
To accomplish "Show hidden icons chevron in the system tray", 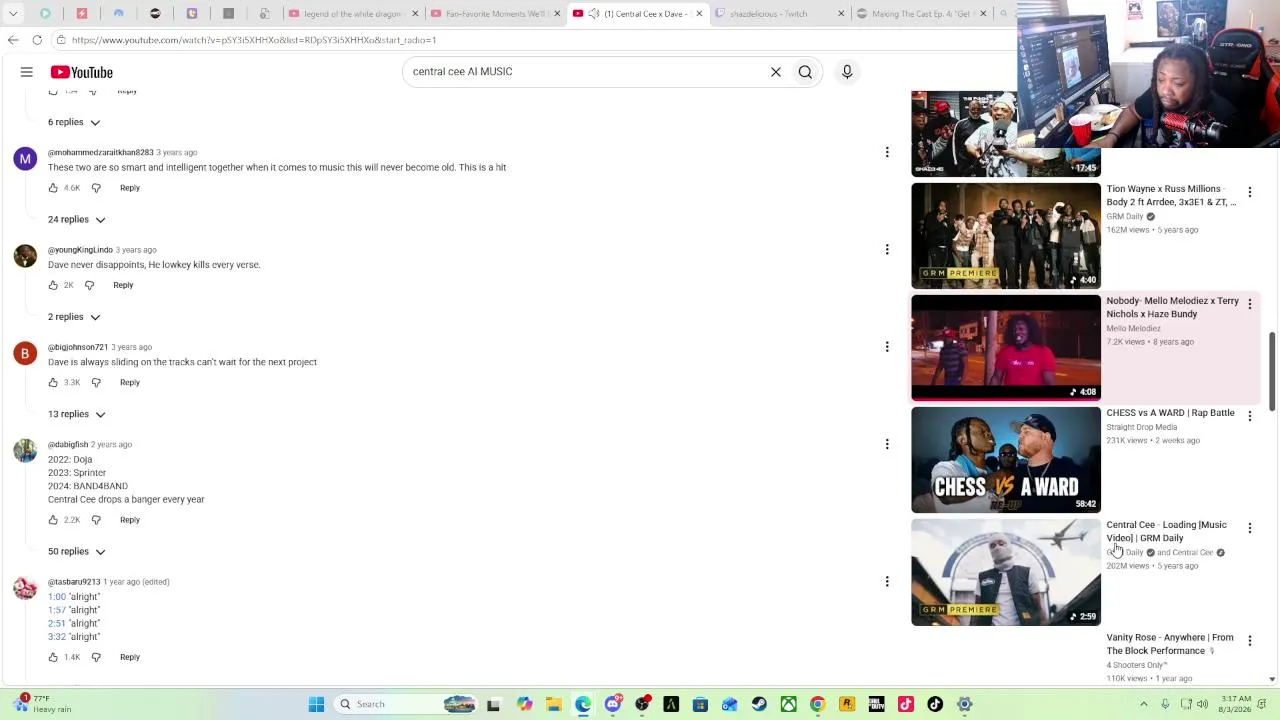I will tap(1144, 704).
